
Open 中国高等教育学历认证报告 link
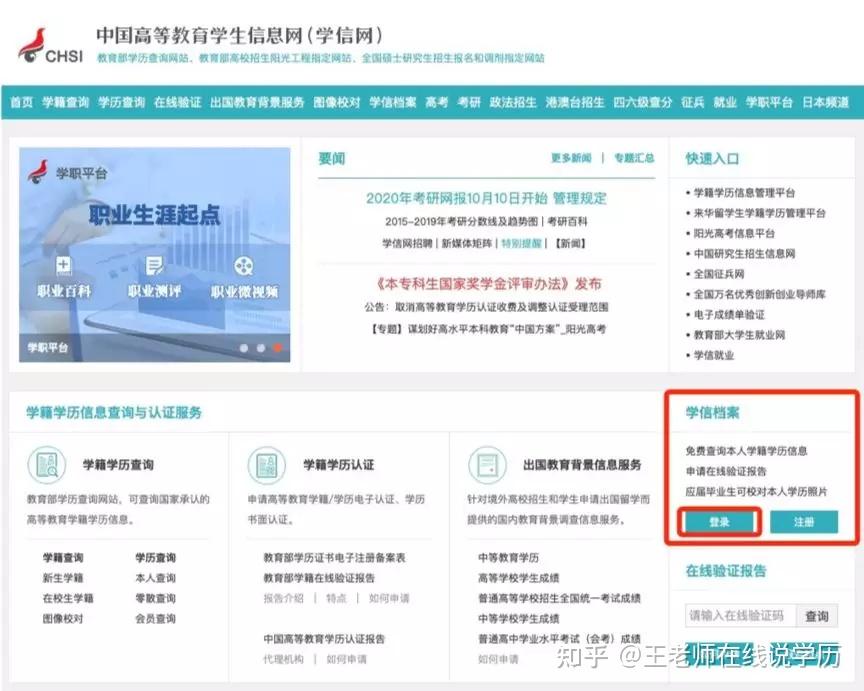(x=324, y=639)
